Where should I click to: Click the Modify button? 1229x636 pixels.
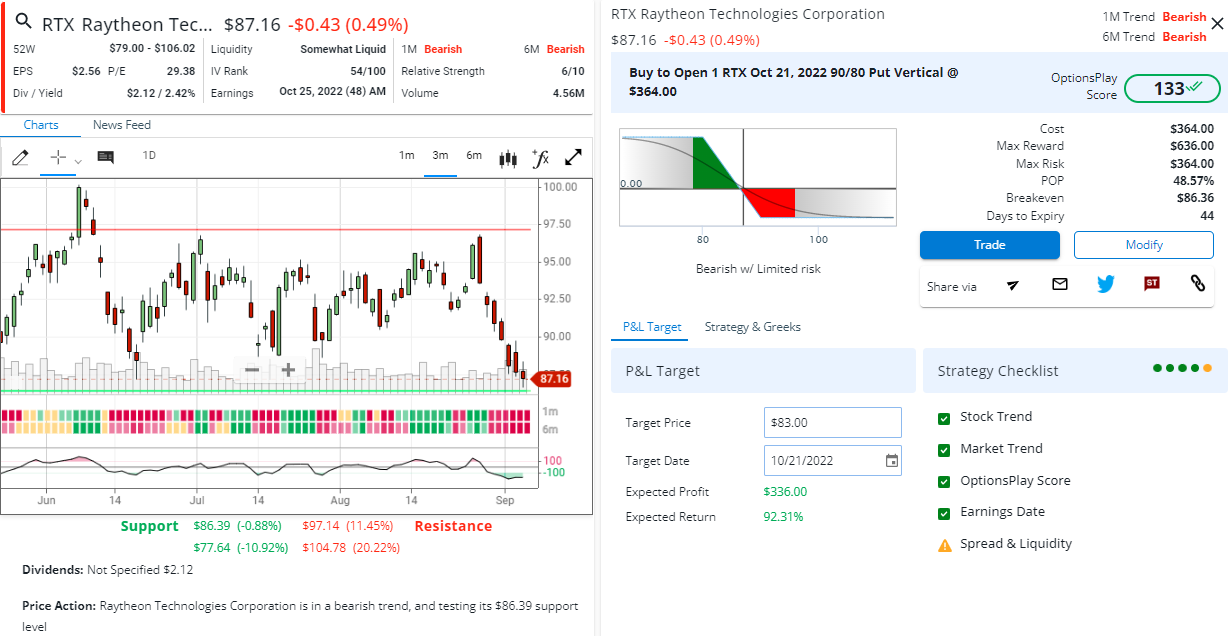point(1144,245)
